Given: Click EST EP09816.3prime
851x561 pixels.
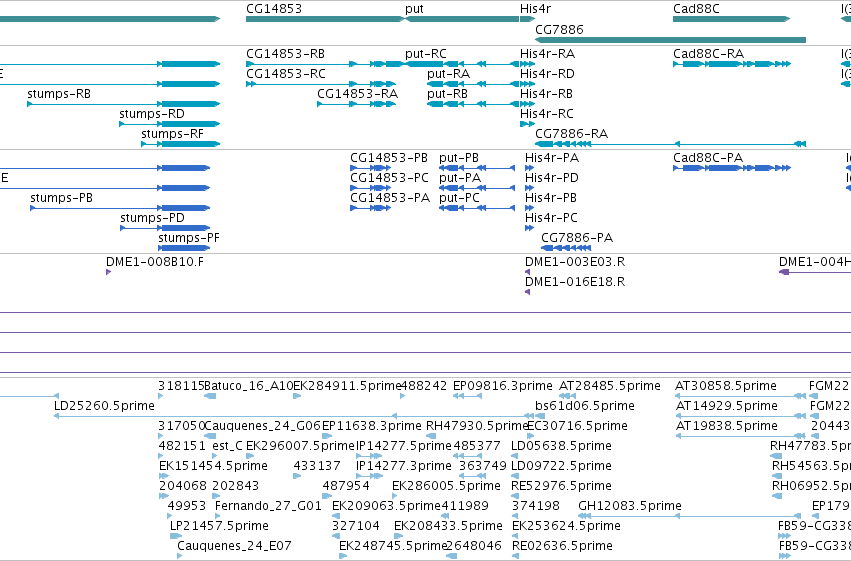Looking at the screenshot, I should (503, 386).
